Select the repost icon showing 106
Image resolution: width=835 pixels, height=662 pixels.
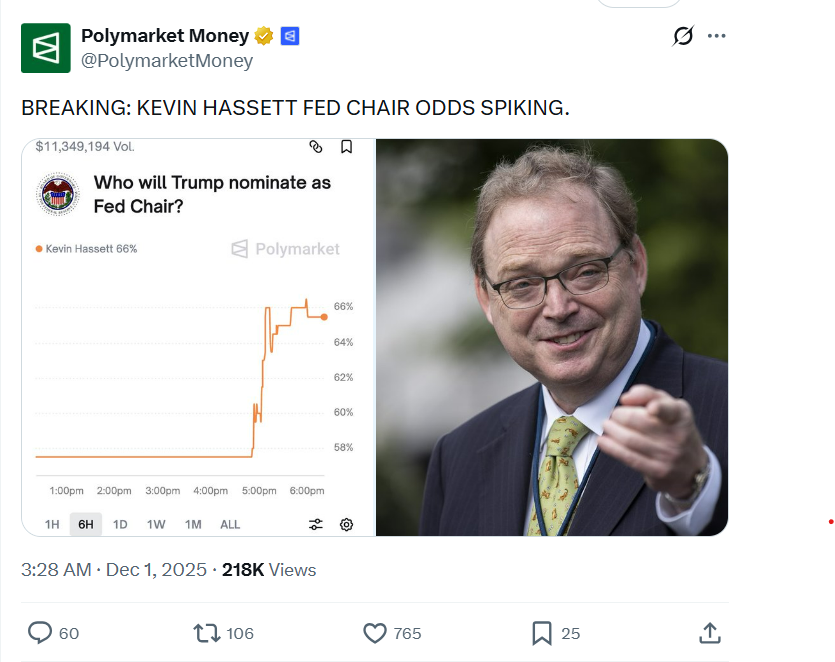pos(206,633)
